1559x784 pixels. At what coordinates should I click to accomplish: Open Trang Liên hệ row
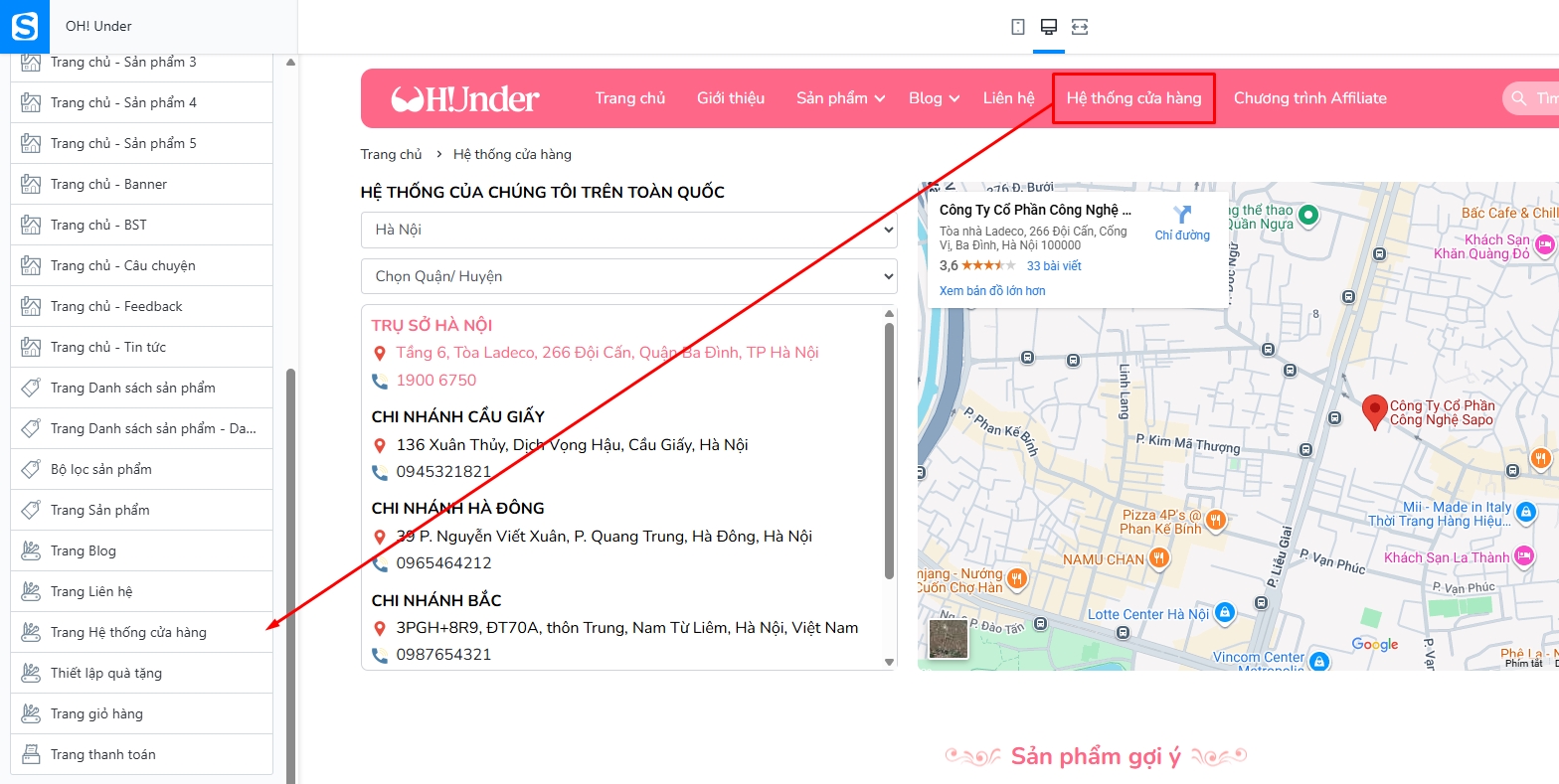point(142,591)
